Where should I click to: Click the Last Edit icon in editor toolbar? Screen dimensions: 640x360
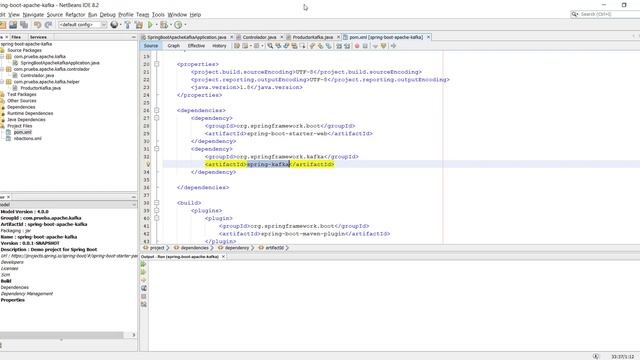point(237,46)
